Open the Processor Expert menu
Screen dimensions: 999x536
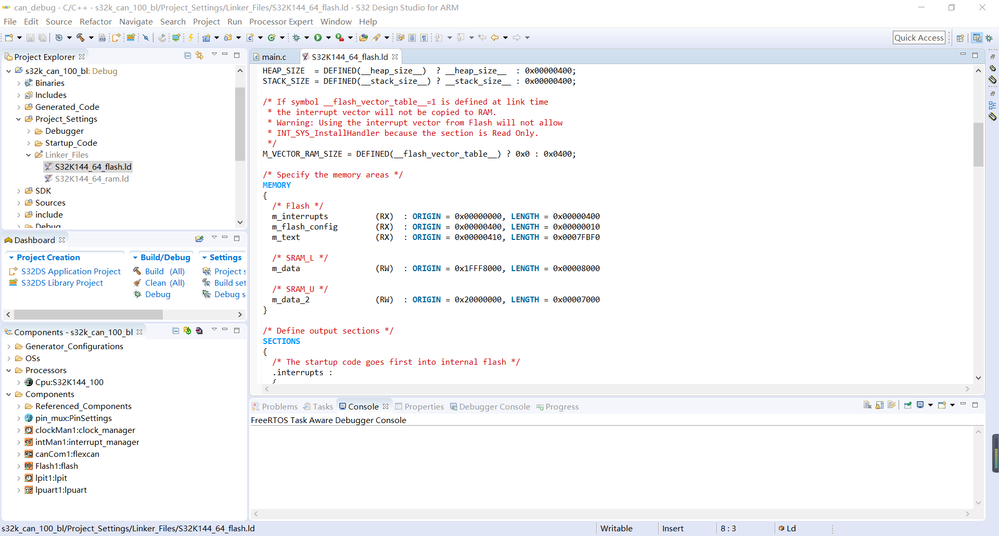click(281, 21)
